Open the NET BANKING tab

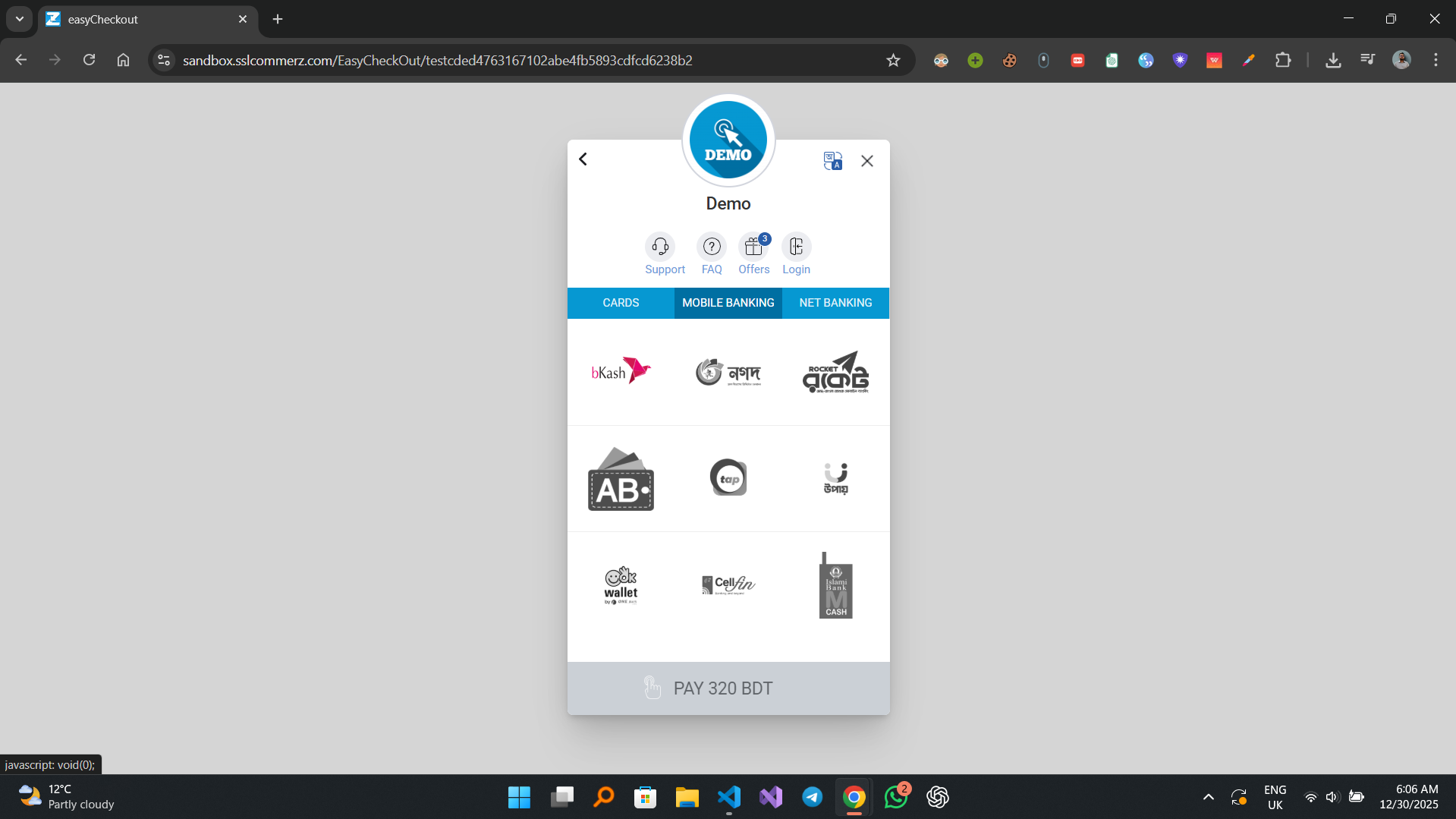(835, 303)
